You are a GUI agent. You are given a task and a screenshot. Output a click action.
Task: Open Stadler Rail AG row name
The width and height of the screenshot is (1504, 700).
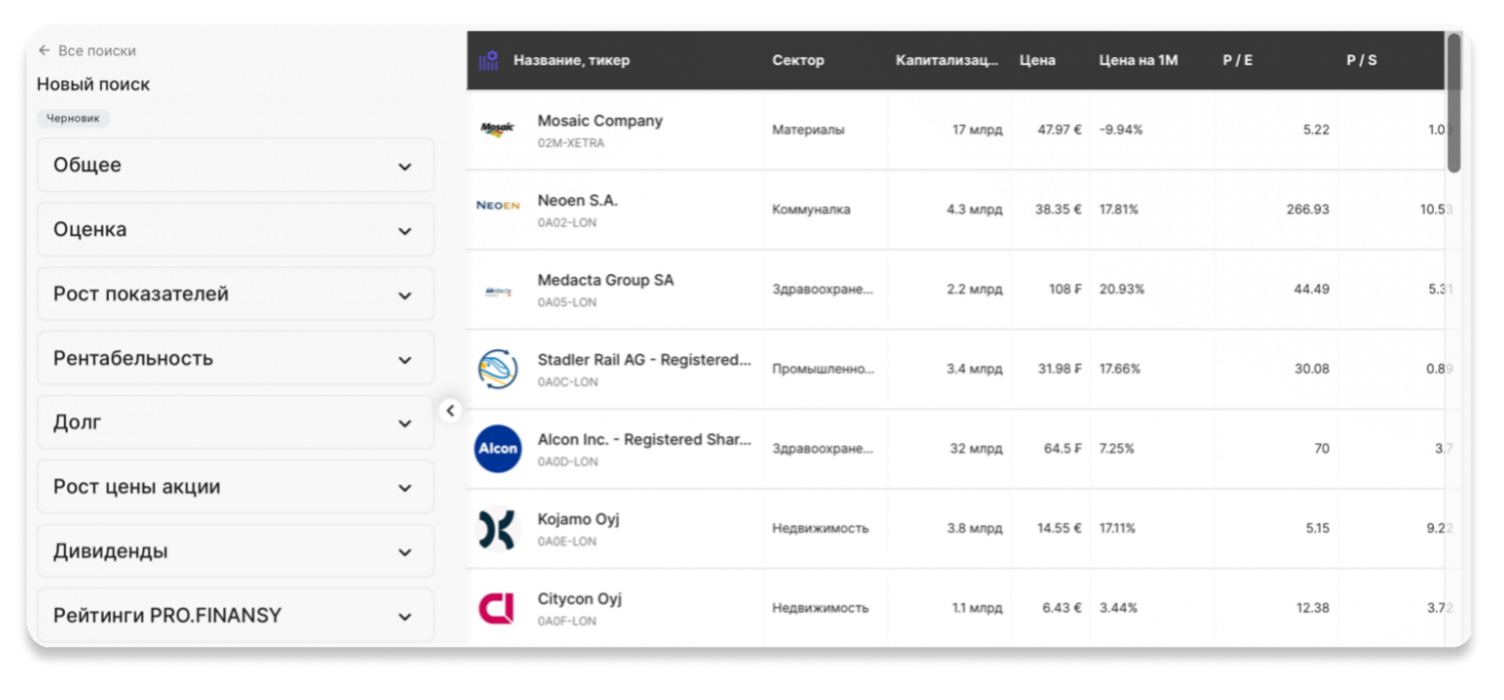pyautogui.click(x=644, y=360)
